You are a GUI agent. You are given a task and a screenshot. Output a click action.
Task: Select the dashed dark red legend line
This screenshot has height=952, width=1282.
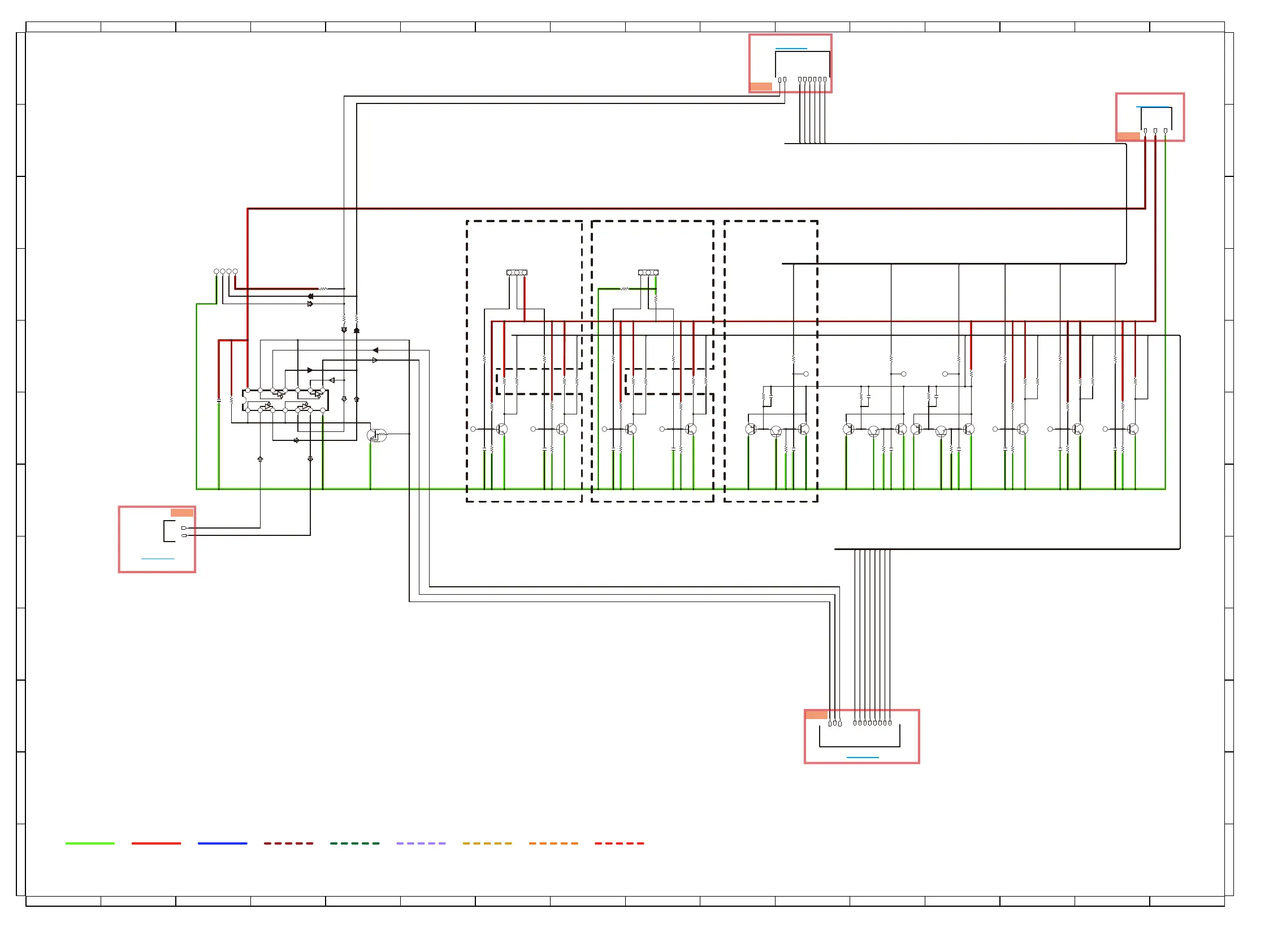pos(289,843)
